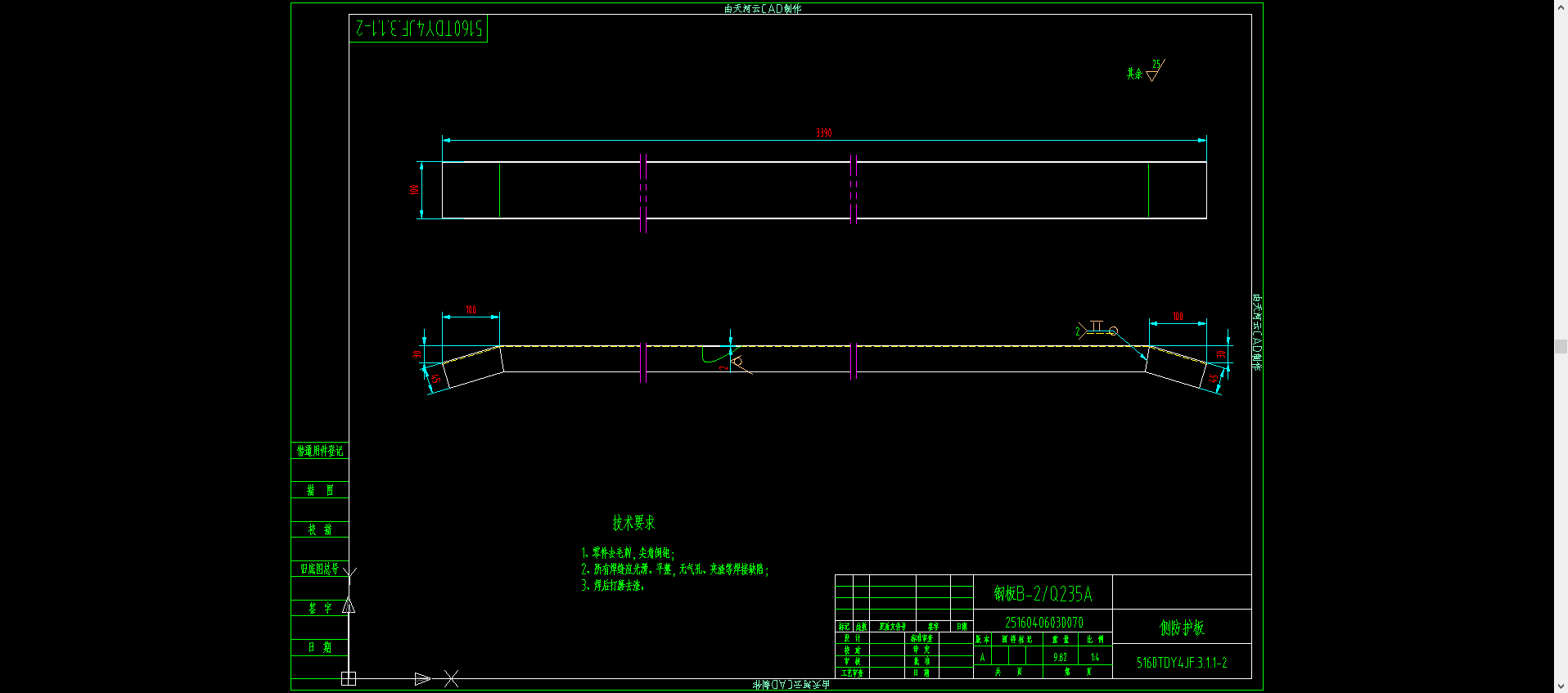Click the UCS Y letter marker
This screenshot has width=1568, height=693.
349,572
